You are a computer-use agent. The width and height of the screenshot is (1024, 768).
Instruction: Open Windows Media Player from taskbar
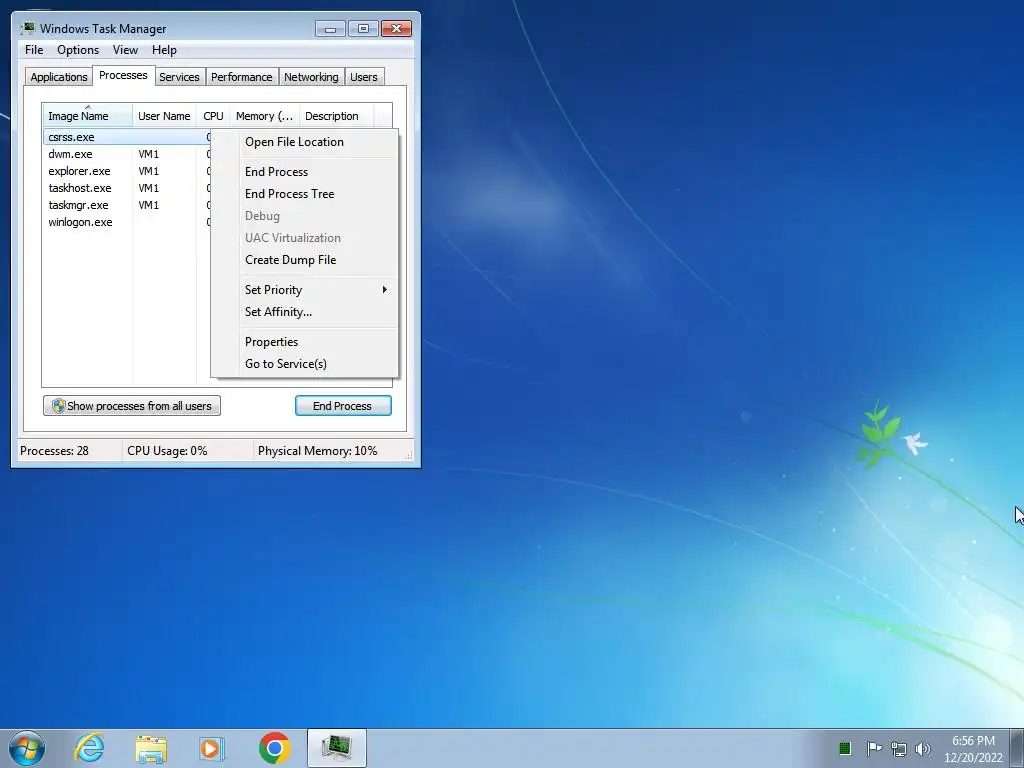pyautogui.click(x=212, y=748)
